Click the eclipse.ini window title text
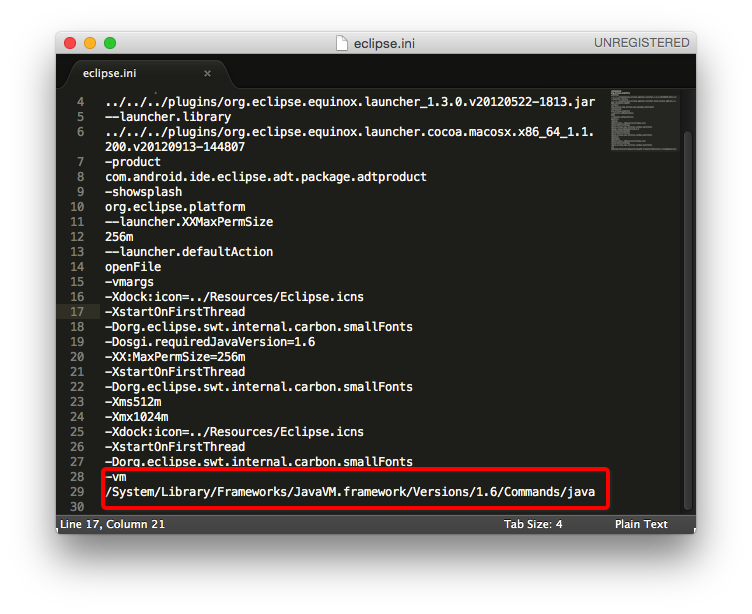This screenshot has width=752, height=614. (384, 44)
